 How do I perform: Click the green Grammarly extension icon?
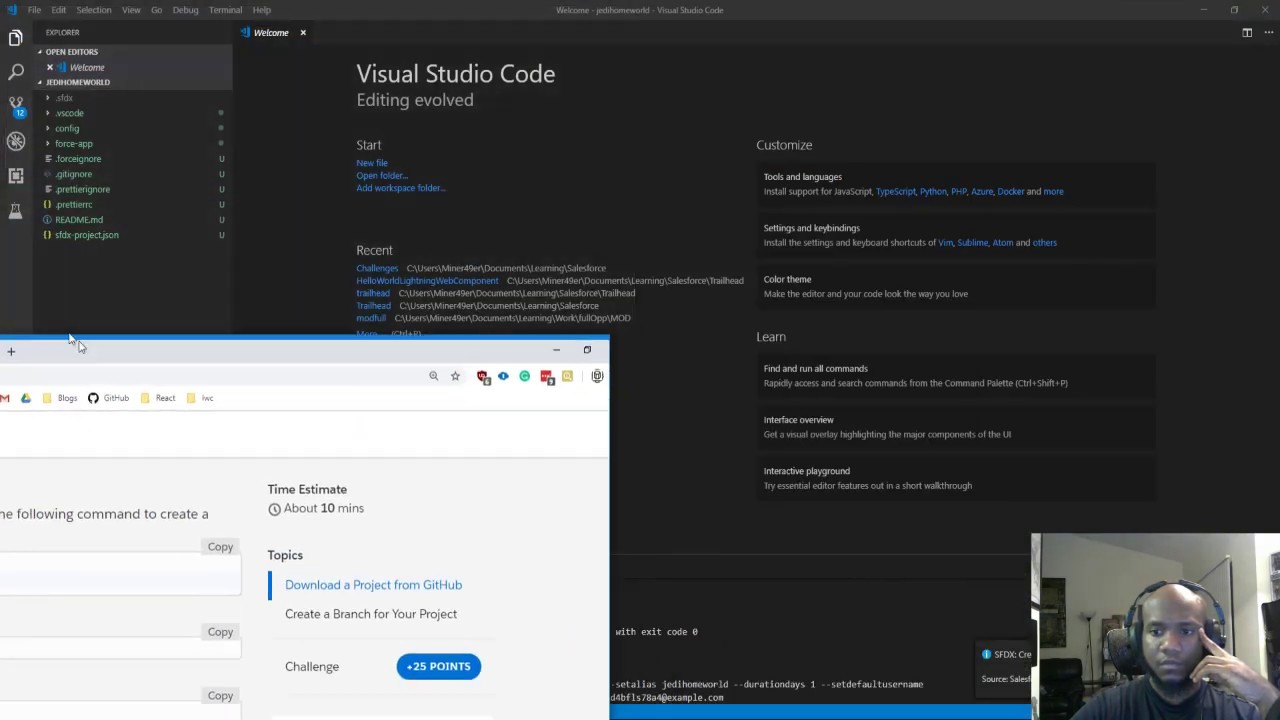tap(524, 376)
